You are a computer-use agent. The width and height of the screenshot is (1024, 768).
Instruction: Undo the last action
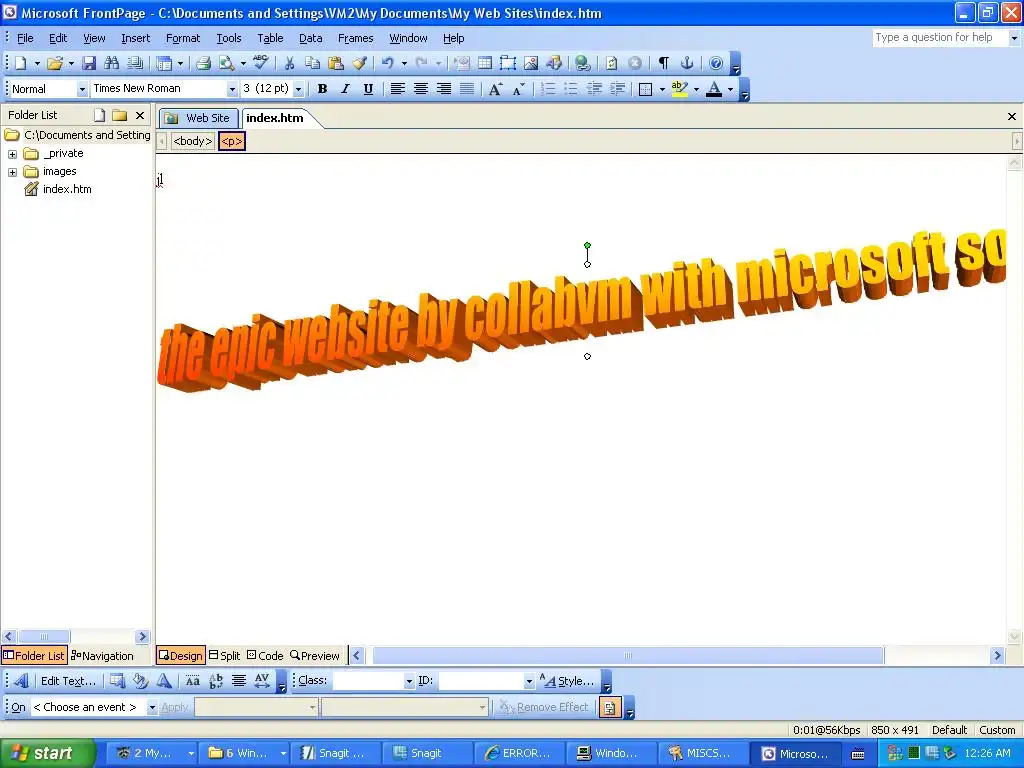[388, 63]
